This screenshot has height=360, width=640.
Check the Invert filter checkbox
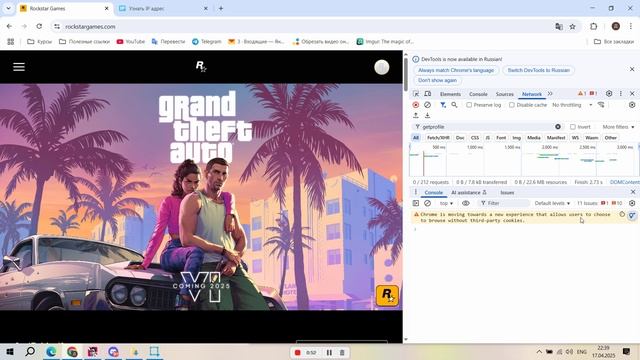pos(573,127)
